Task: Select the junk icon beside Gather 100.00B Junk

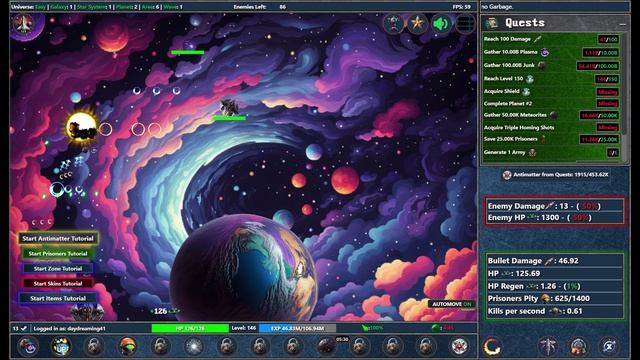Action: point(542,65)
